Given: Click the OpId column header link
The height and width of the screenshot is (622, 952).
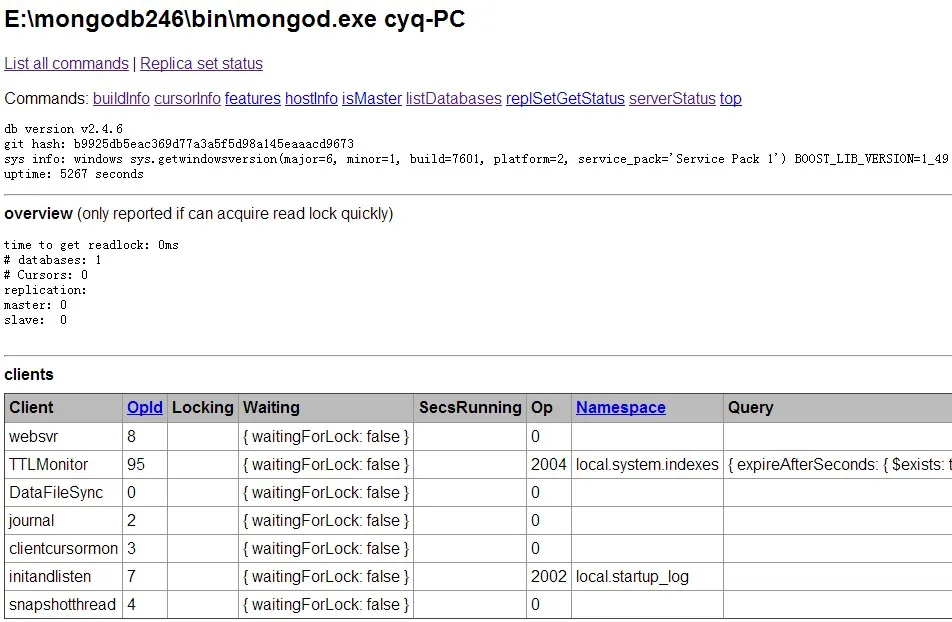Looking at the screenshot, I should 144,408.
